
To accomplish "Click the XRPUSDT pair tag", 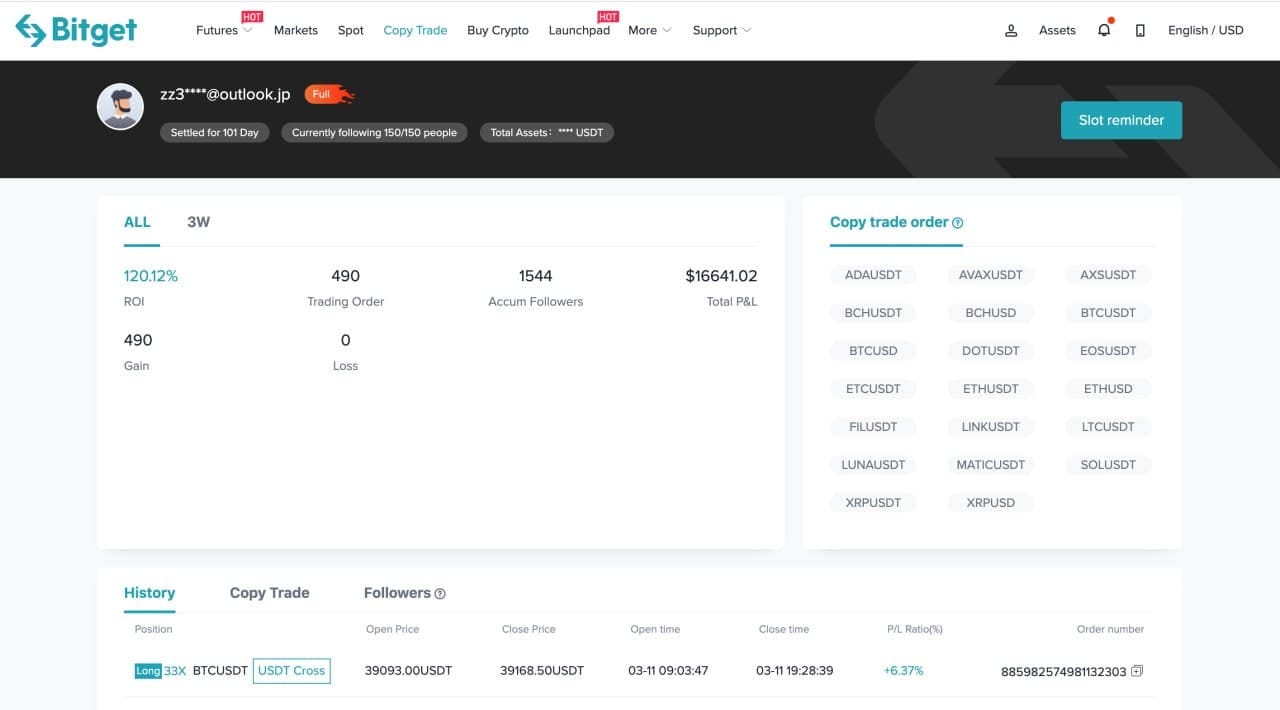I will 873,503.
